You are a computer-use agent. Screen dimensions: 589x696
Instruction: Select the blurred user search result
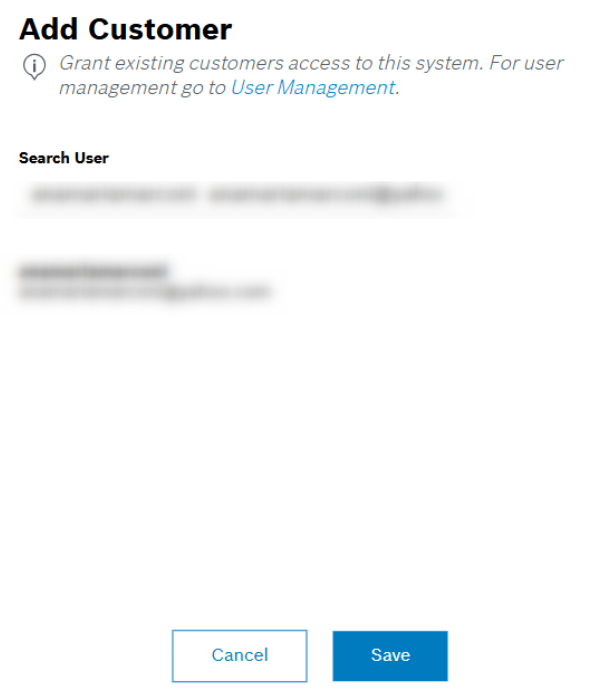[145, 281]
